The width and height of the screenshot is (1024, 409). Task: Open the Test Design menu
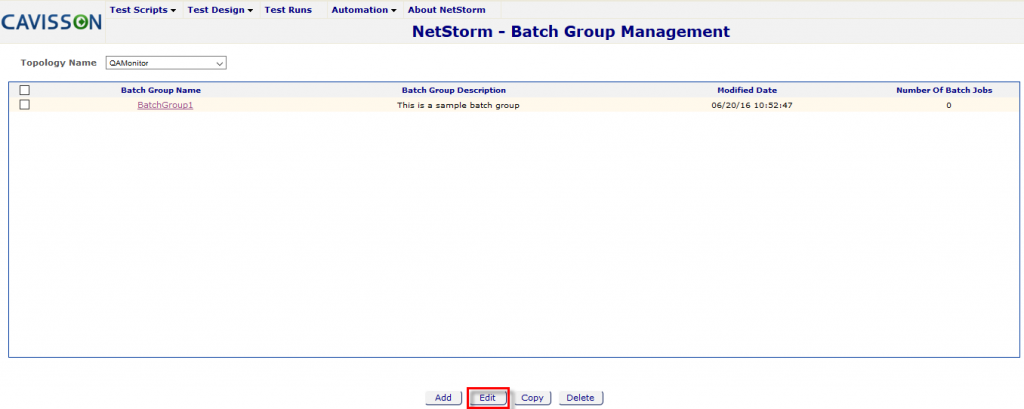click(220, 10)
